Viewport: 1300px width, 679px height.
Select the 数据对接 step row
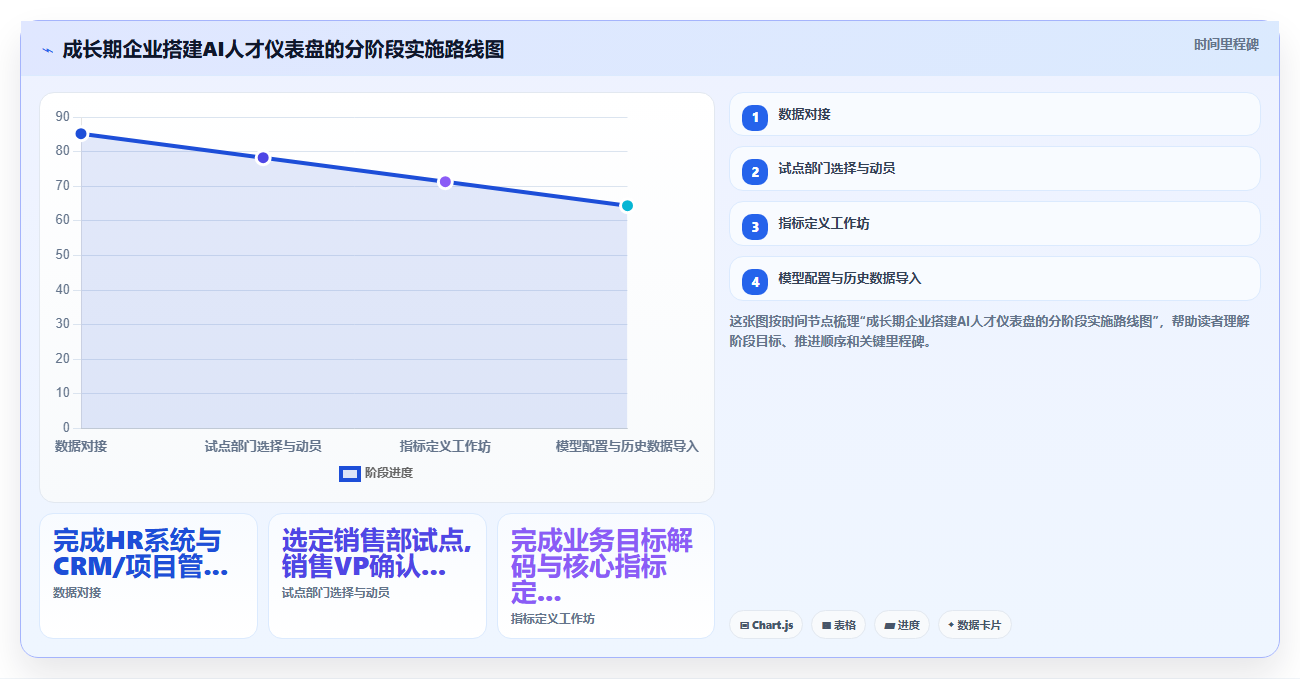click(x=995, y=114)
